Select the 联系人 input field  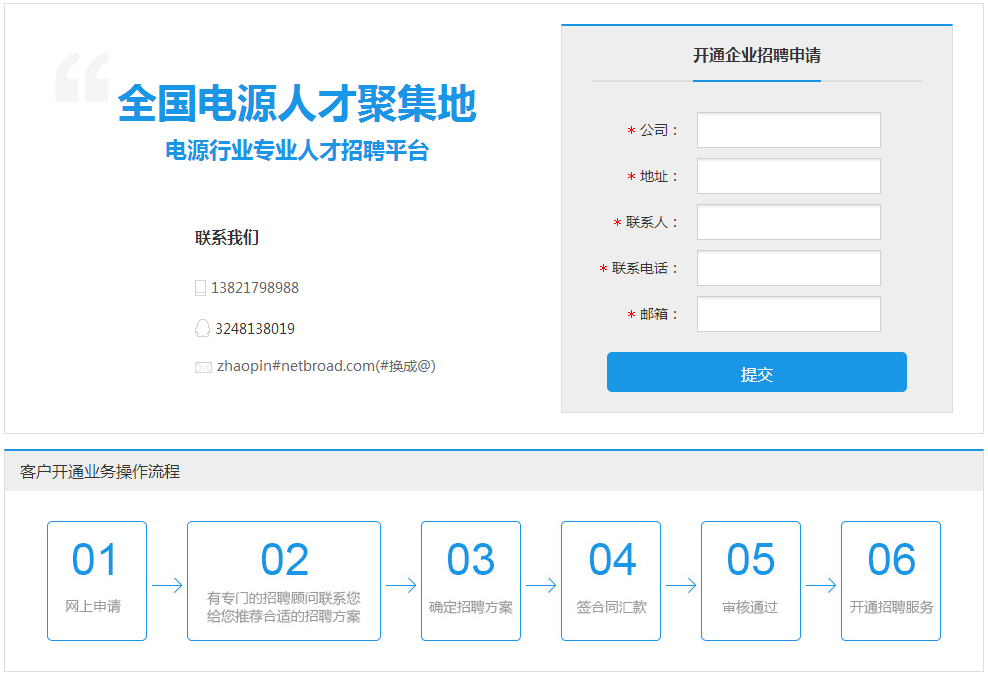(788, 222)
